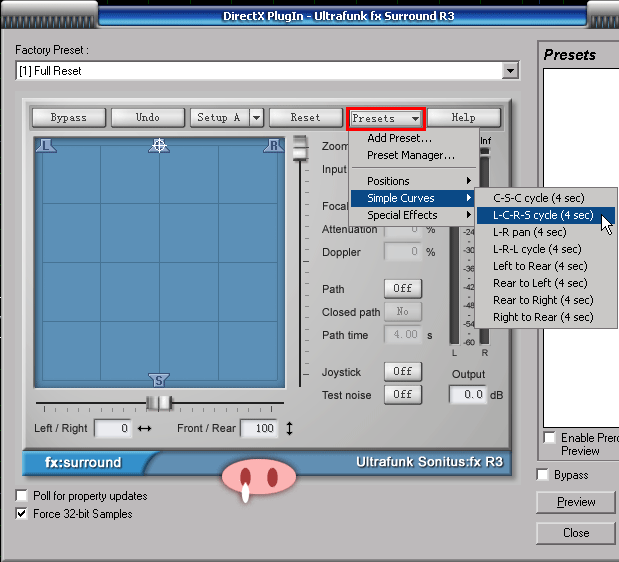619x562 pixels.
Task: Click the Path time value field
Action: 403,335
